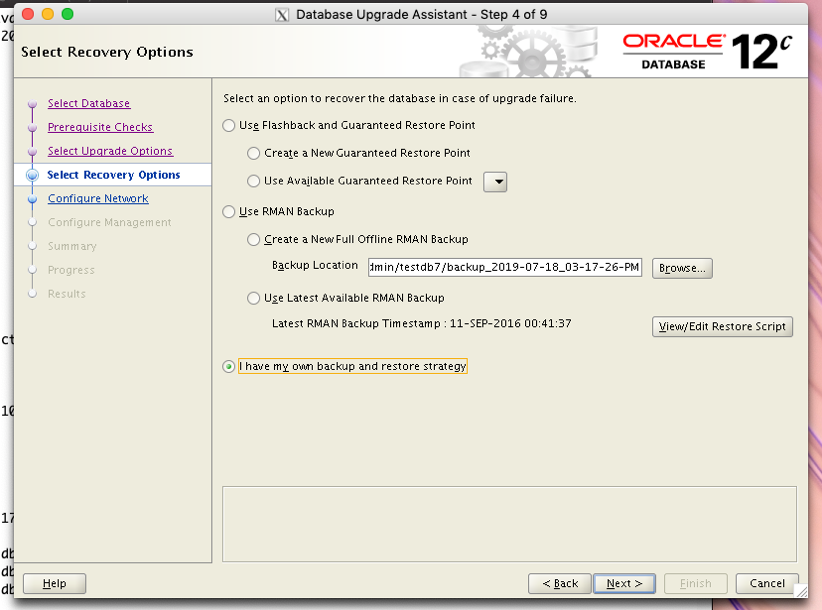Click the window resize grip corner
The height and width of the screenshot is (610, 822).
click(801, 591)
